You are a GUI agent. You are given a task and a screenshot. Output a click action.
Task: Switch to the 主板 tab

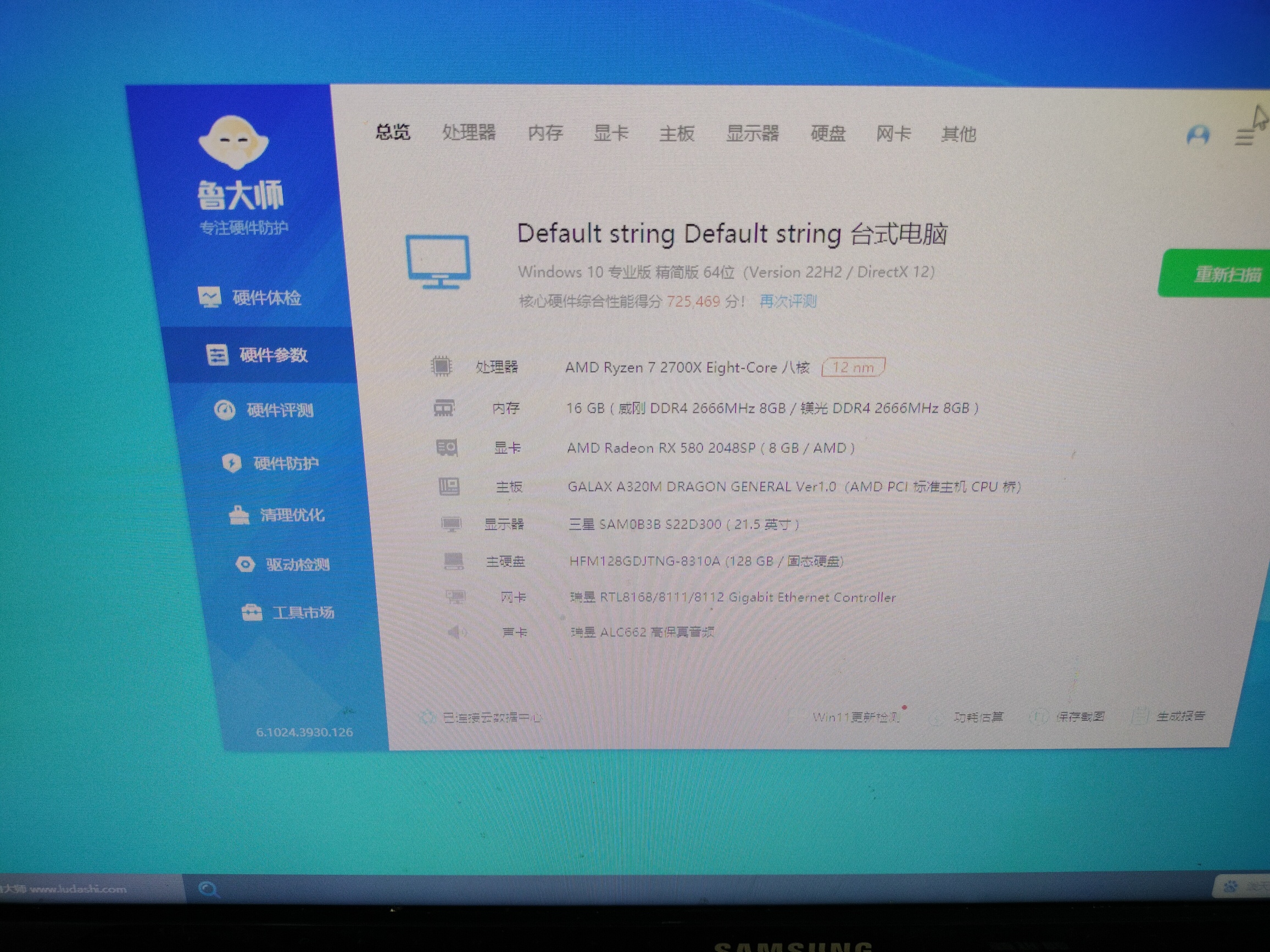tap(676, 134)
